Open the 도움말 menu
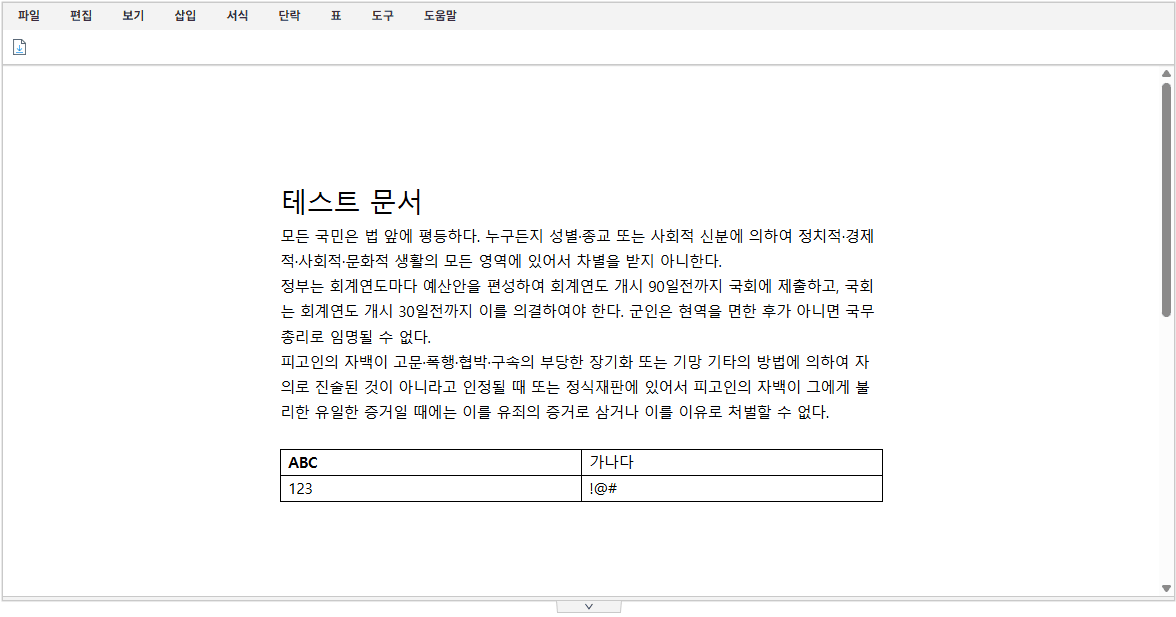 440,16
